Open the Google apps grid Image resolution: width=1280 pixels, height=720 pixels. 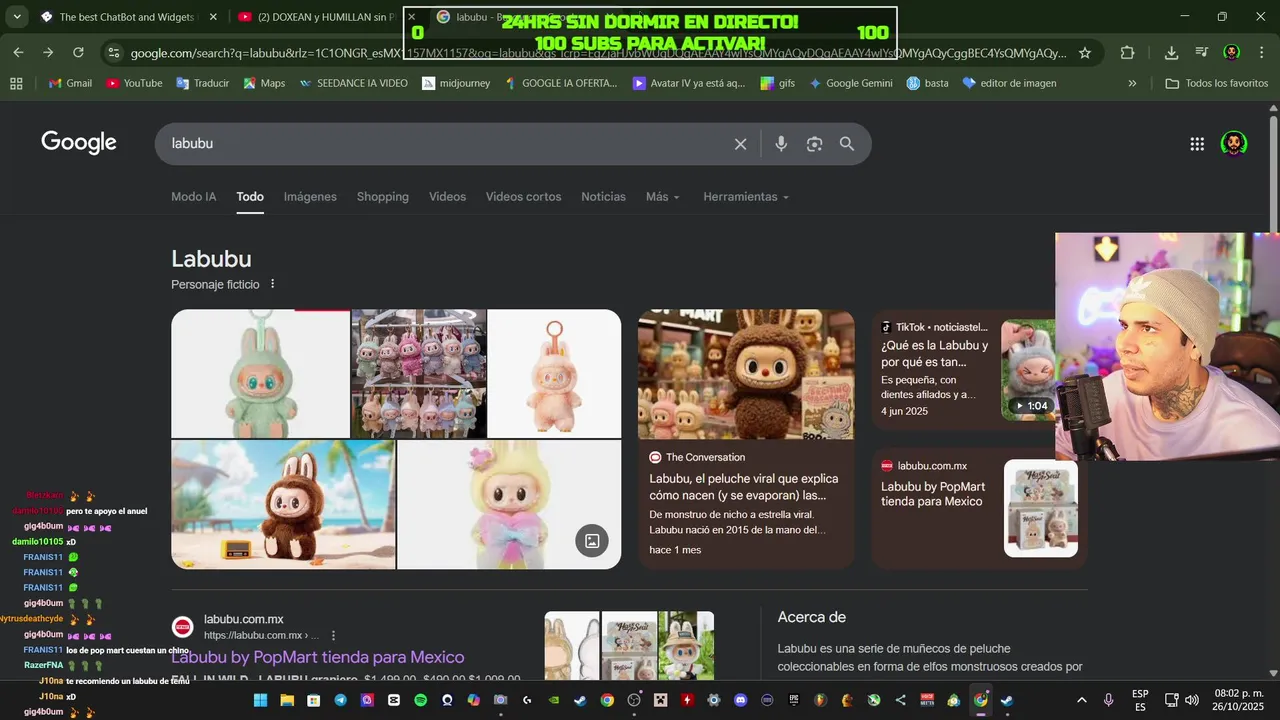tap(1197, 144)
